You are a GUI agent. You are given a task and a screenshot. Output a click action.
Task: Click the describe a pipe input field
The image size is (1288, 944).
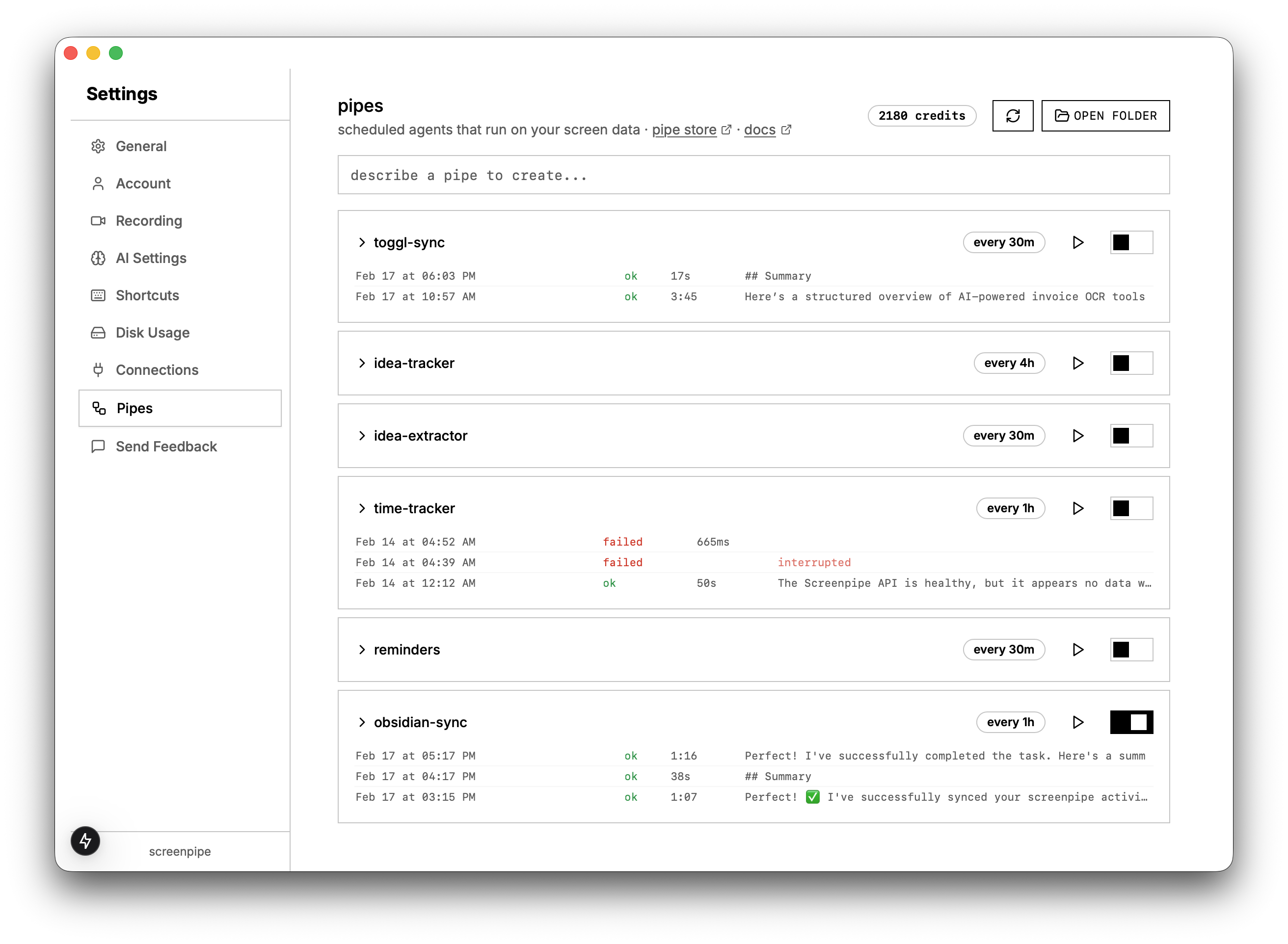click(x=753, y=176)
